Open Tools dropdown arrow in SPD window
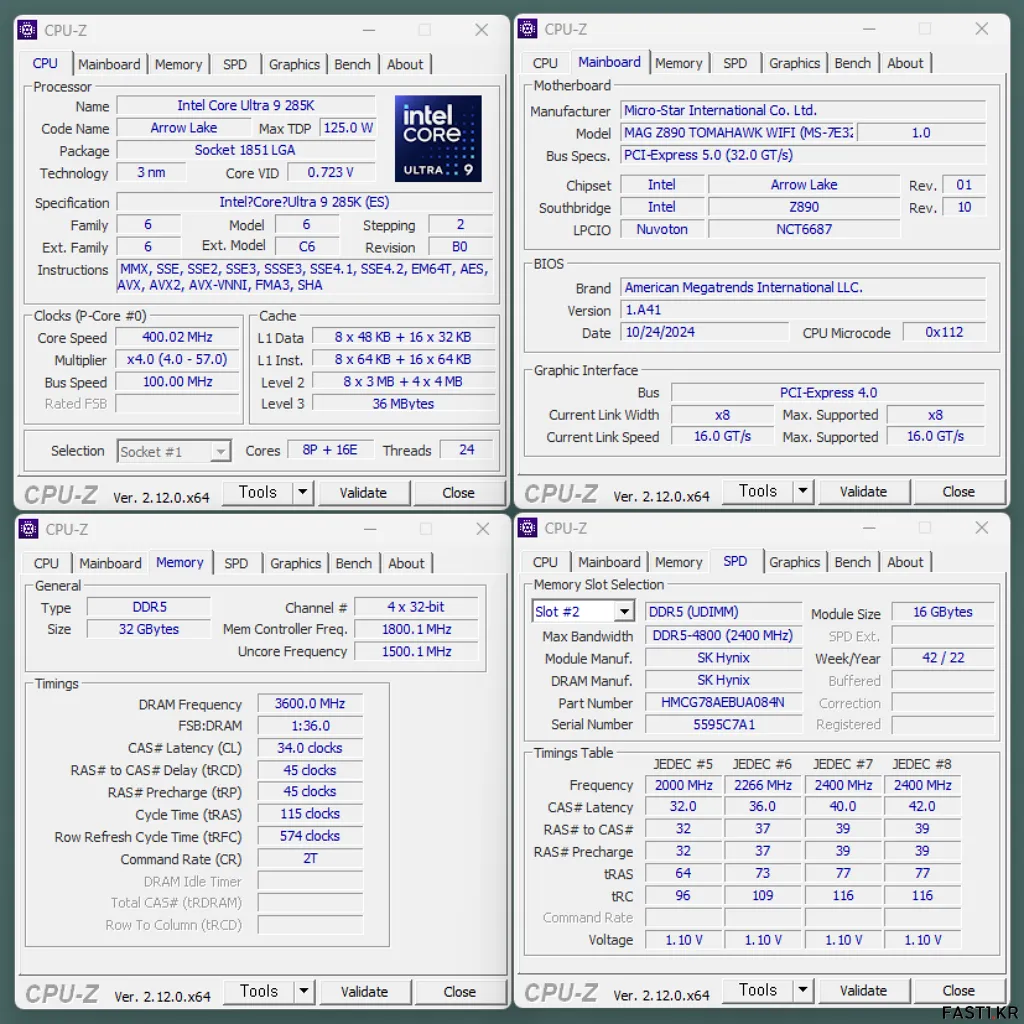1024x1024 pixels. (803, 989)
